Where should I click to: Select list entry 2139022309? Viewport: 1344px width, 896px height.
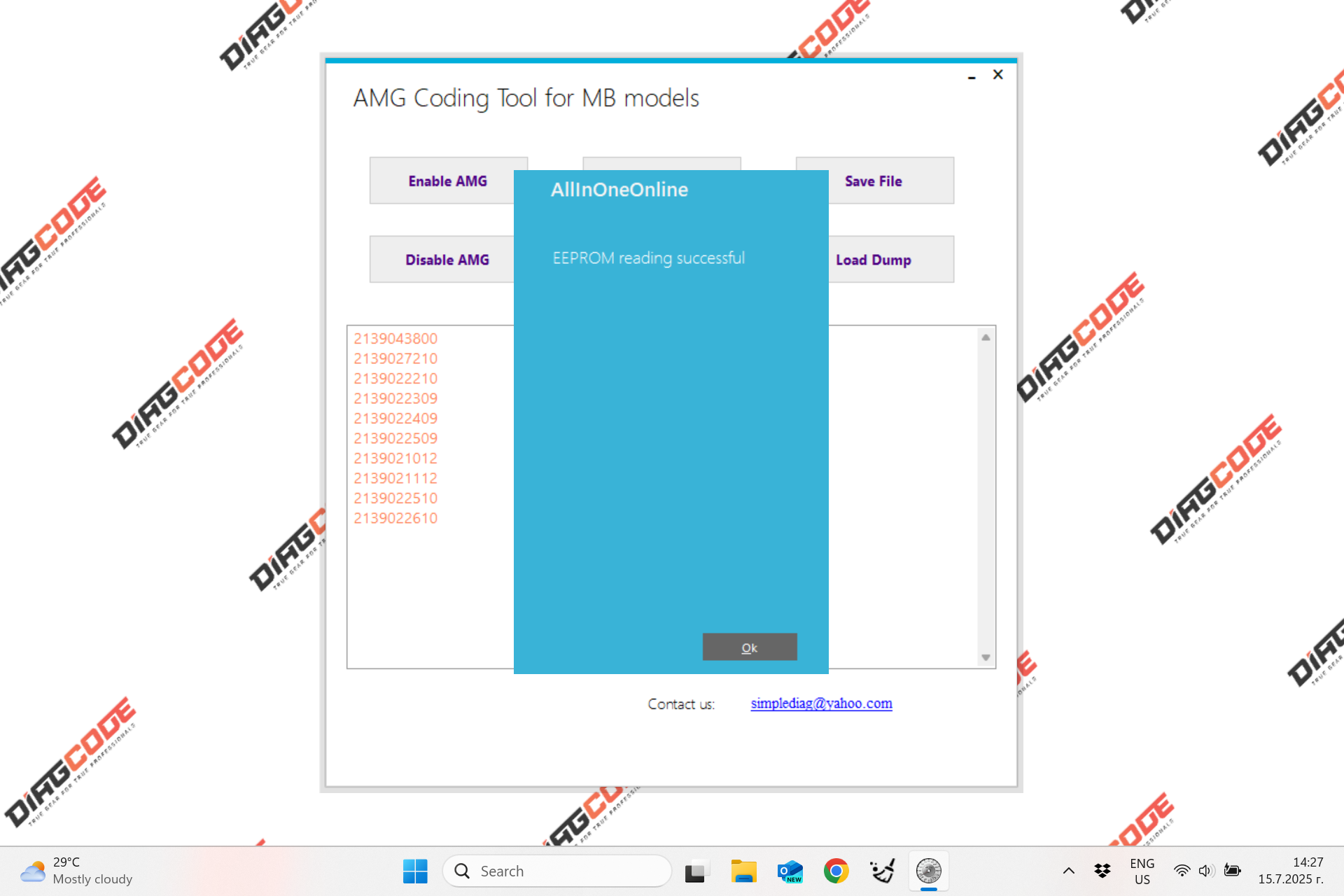click(395, 398)
